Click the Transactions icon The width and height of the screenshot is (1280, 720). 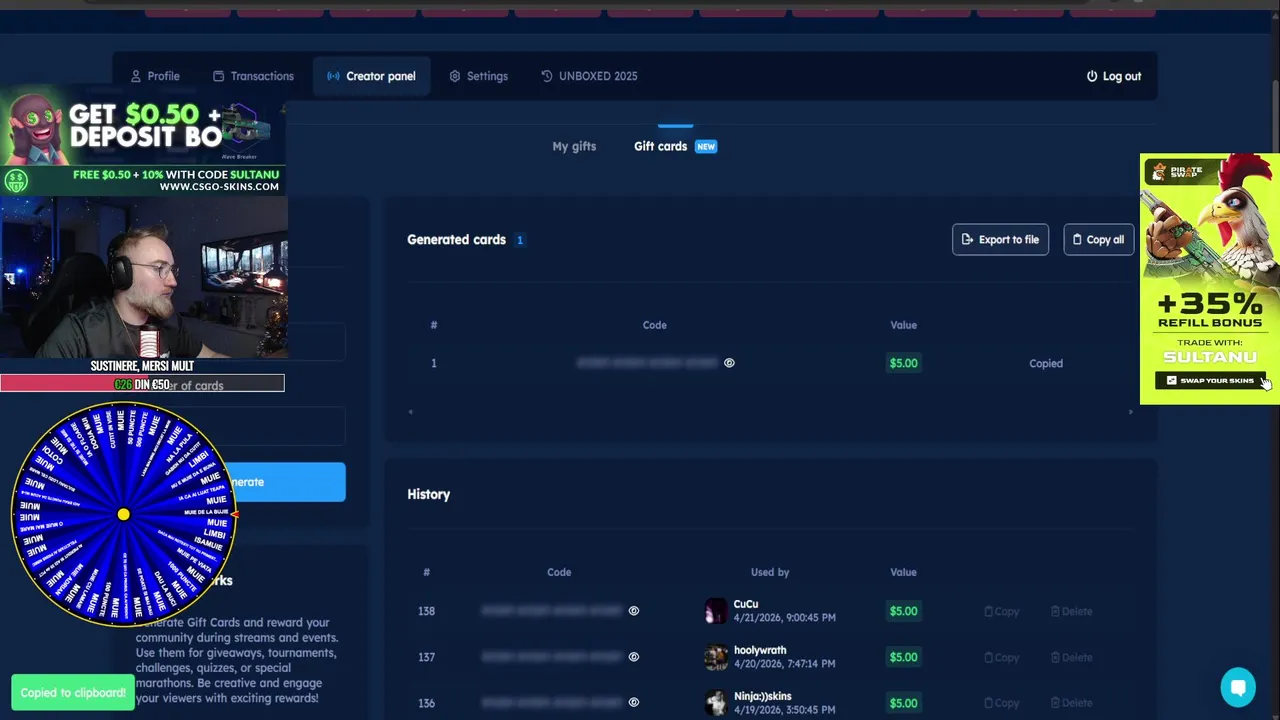pyautogui.click(x=218, y=76)
